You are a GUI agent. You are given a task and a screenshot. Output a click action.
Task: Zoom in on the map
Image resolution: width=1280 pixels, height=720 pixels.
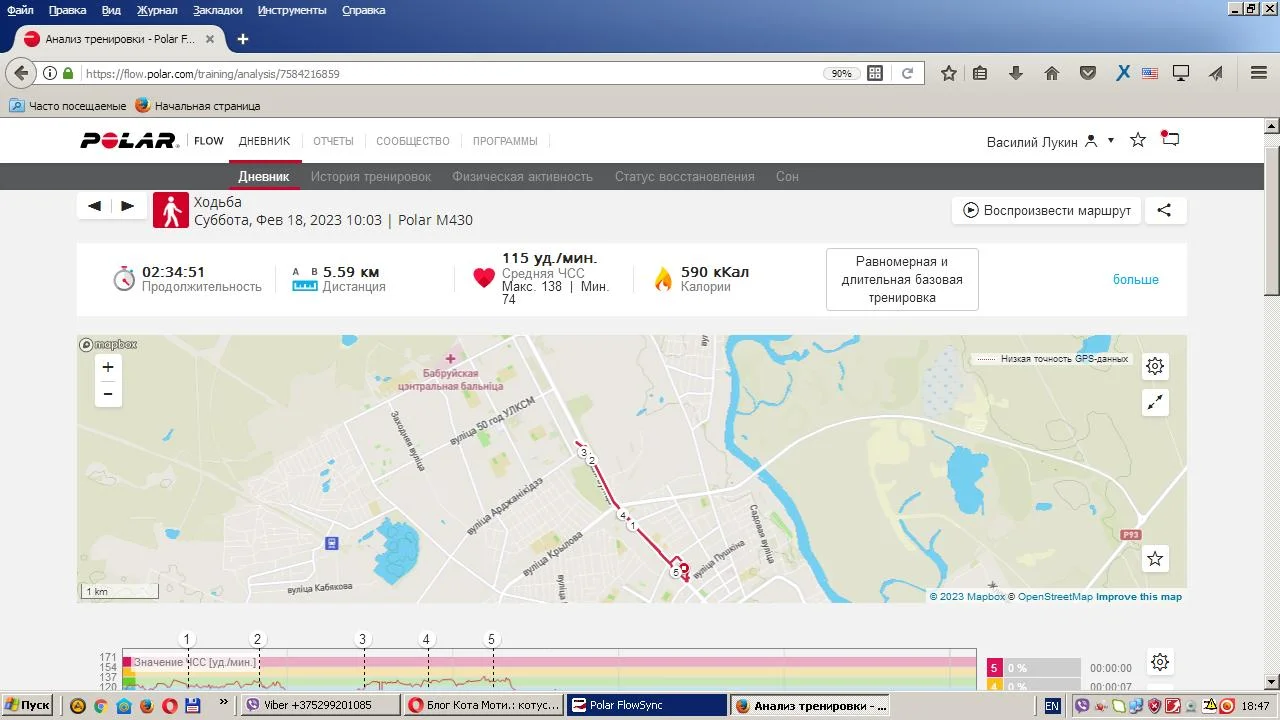pyautogui.click(x=108, y=367)
